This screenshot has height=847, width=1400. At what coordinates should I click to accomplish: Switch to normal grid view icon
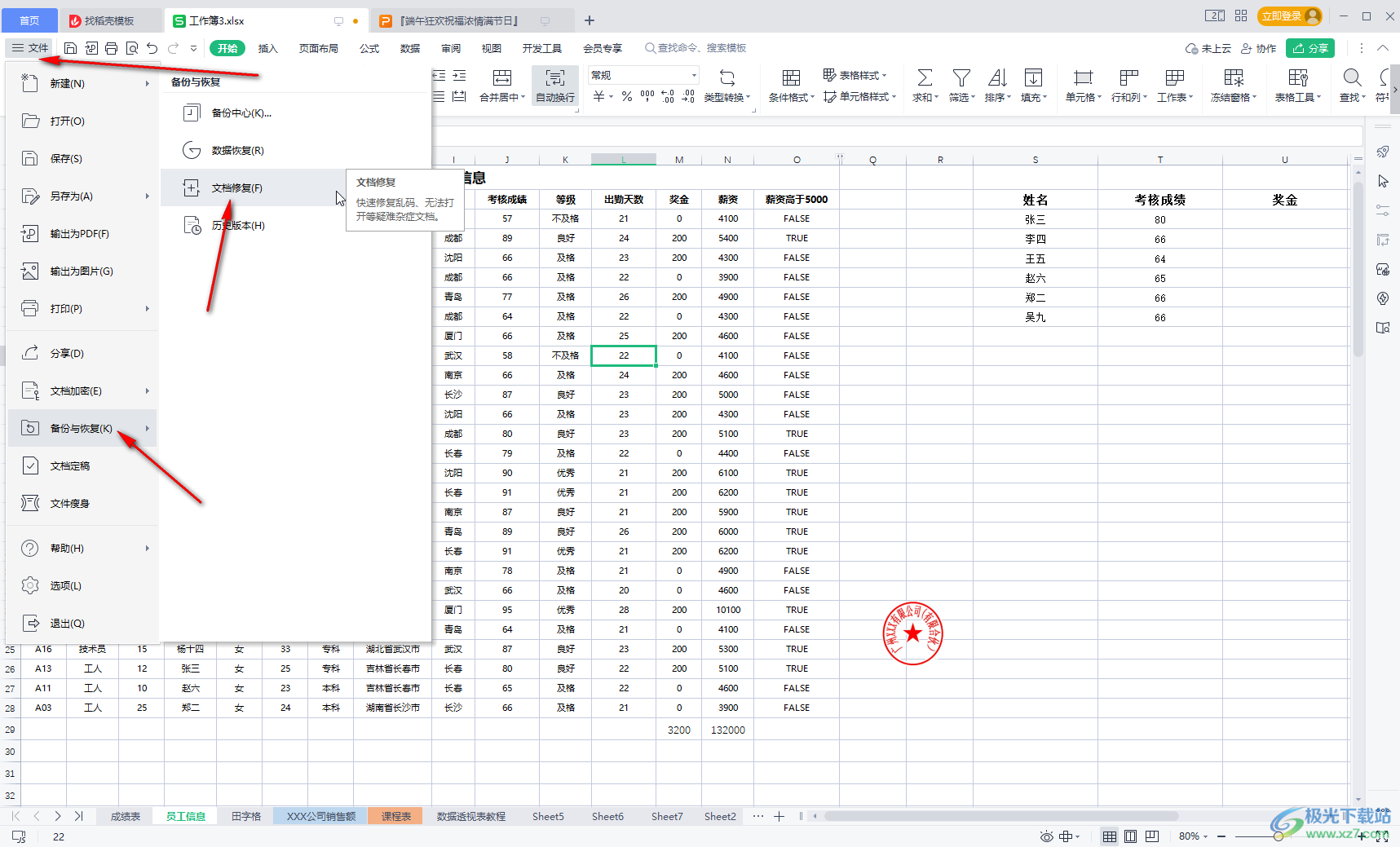[1110, 836]
